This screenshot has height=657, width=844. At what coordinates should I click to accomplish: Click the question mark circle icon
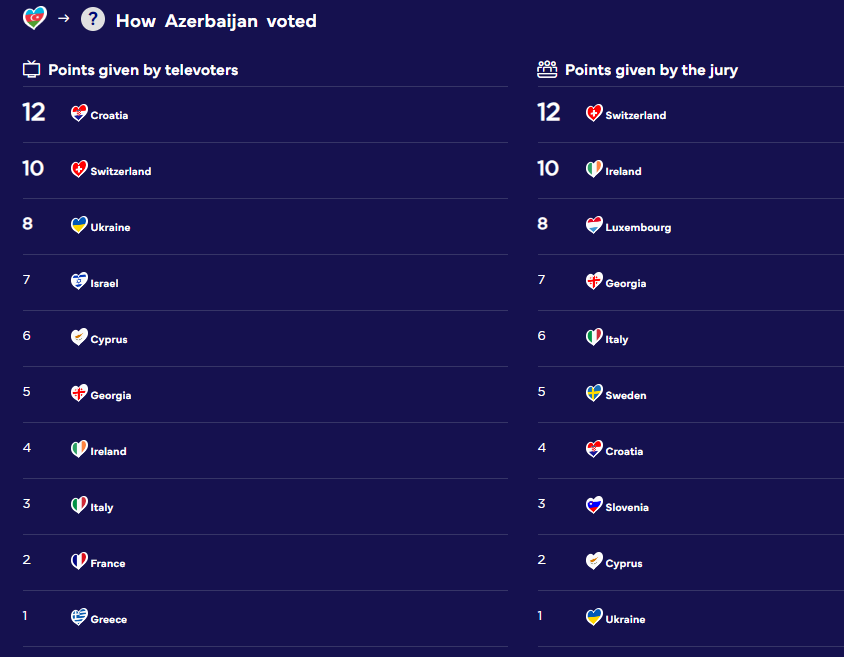click(x=93, y=19)
